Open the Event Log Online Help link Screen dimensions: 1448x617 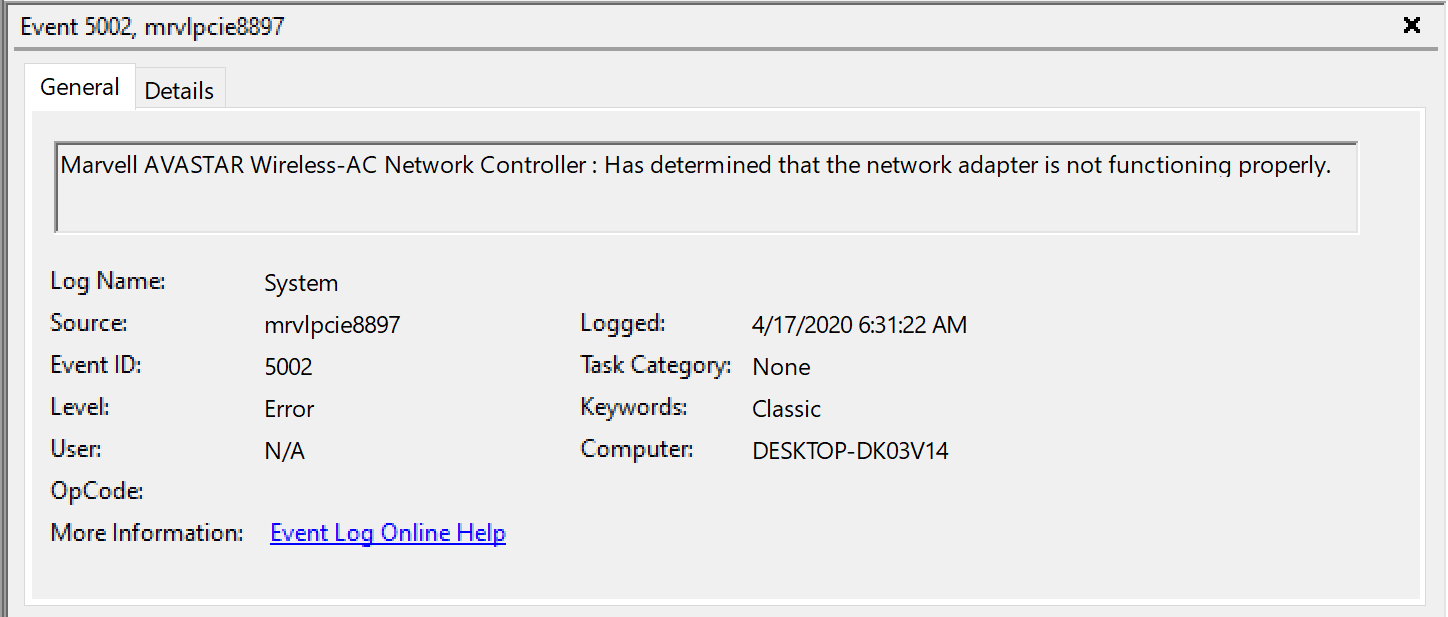pyautogui.click(x=388, y=533)
